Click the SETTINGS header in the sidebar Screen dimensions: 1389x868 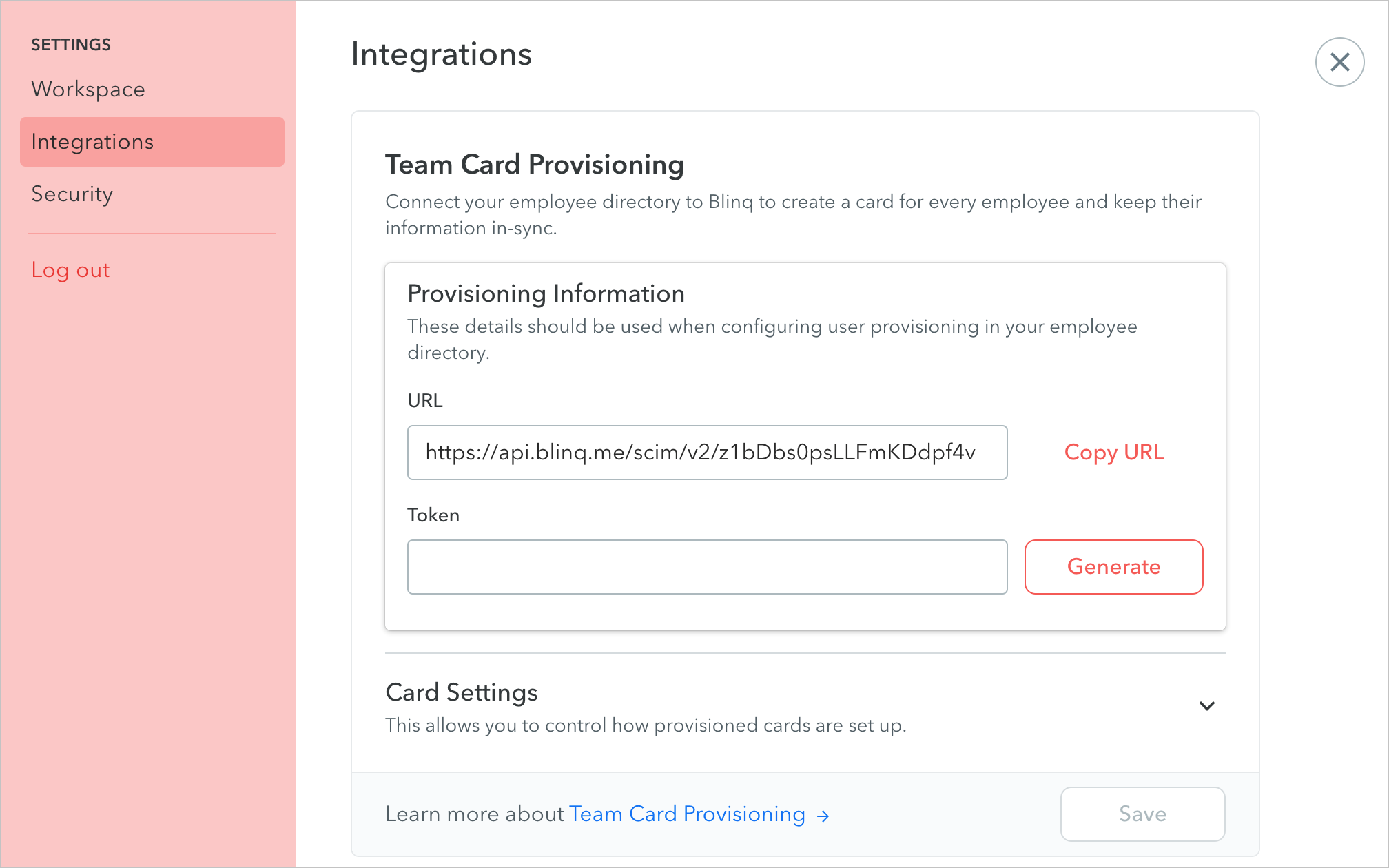click(x=71, y=44)
